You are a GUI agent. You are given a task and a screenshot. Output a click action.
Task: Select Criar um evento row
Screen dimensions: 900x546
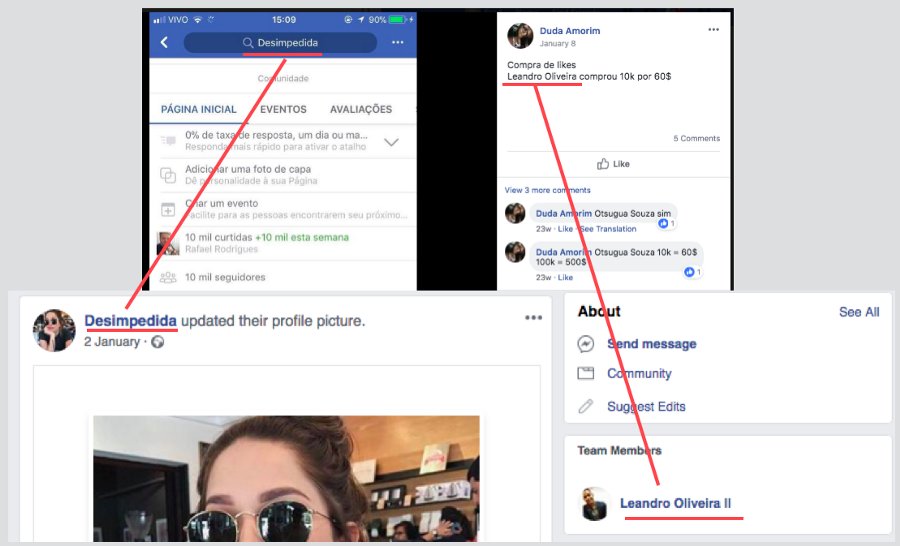(x=282, y=209)
